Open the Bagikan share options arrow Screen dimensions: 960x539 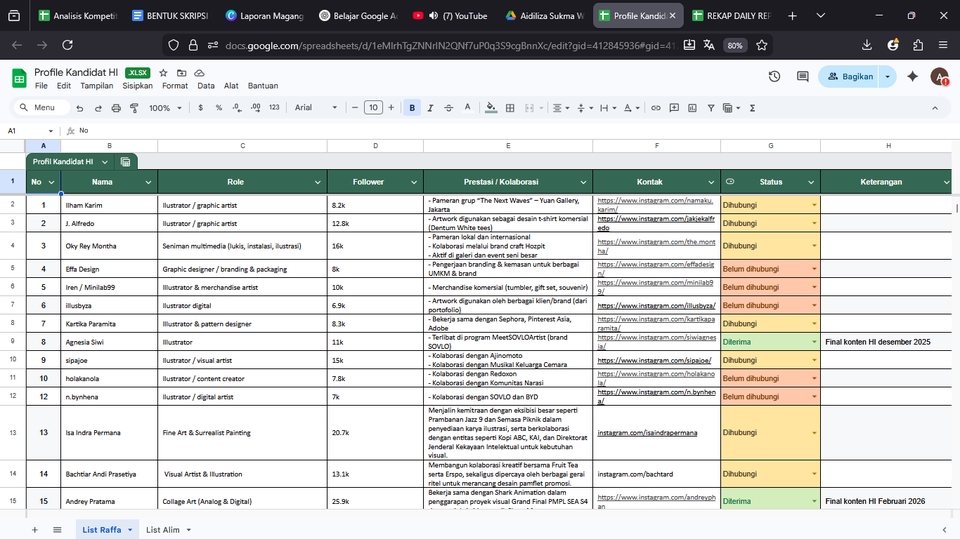(887, 77)
